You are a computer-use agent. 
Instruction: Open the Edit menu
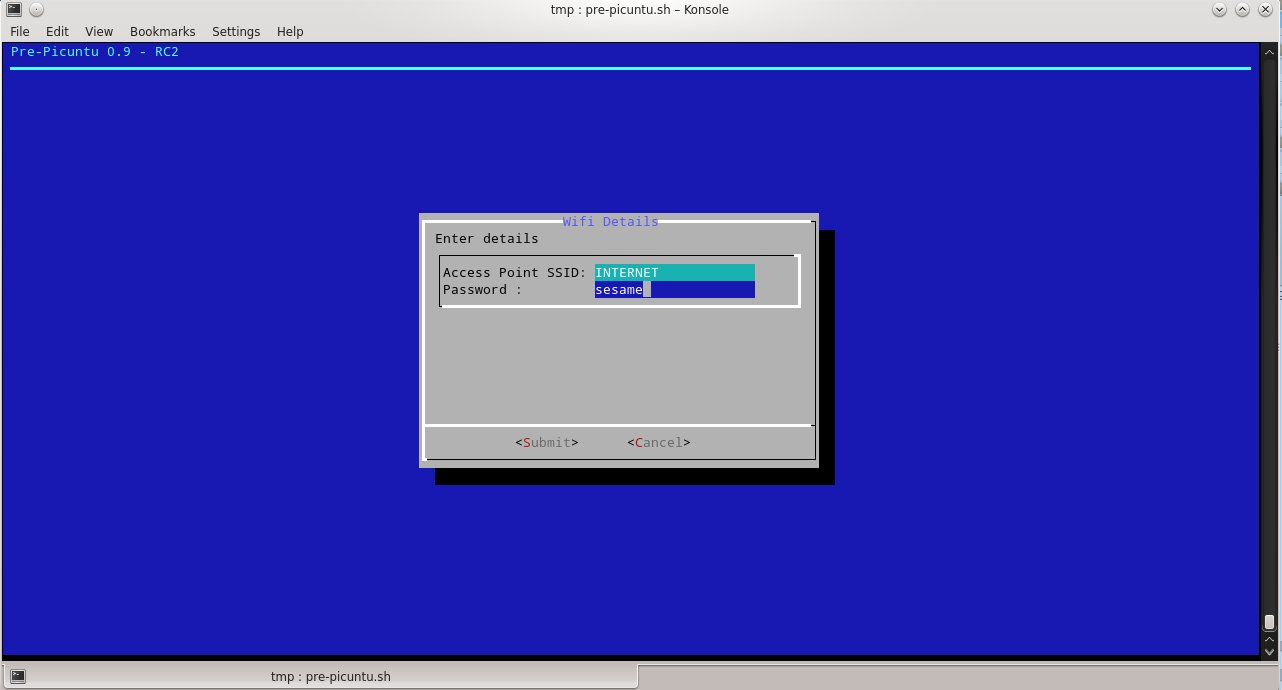tap(57, 31)
